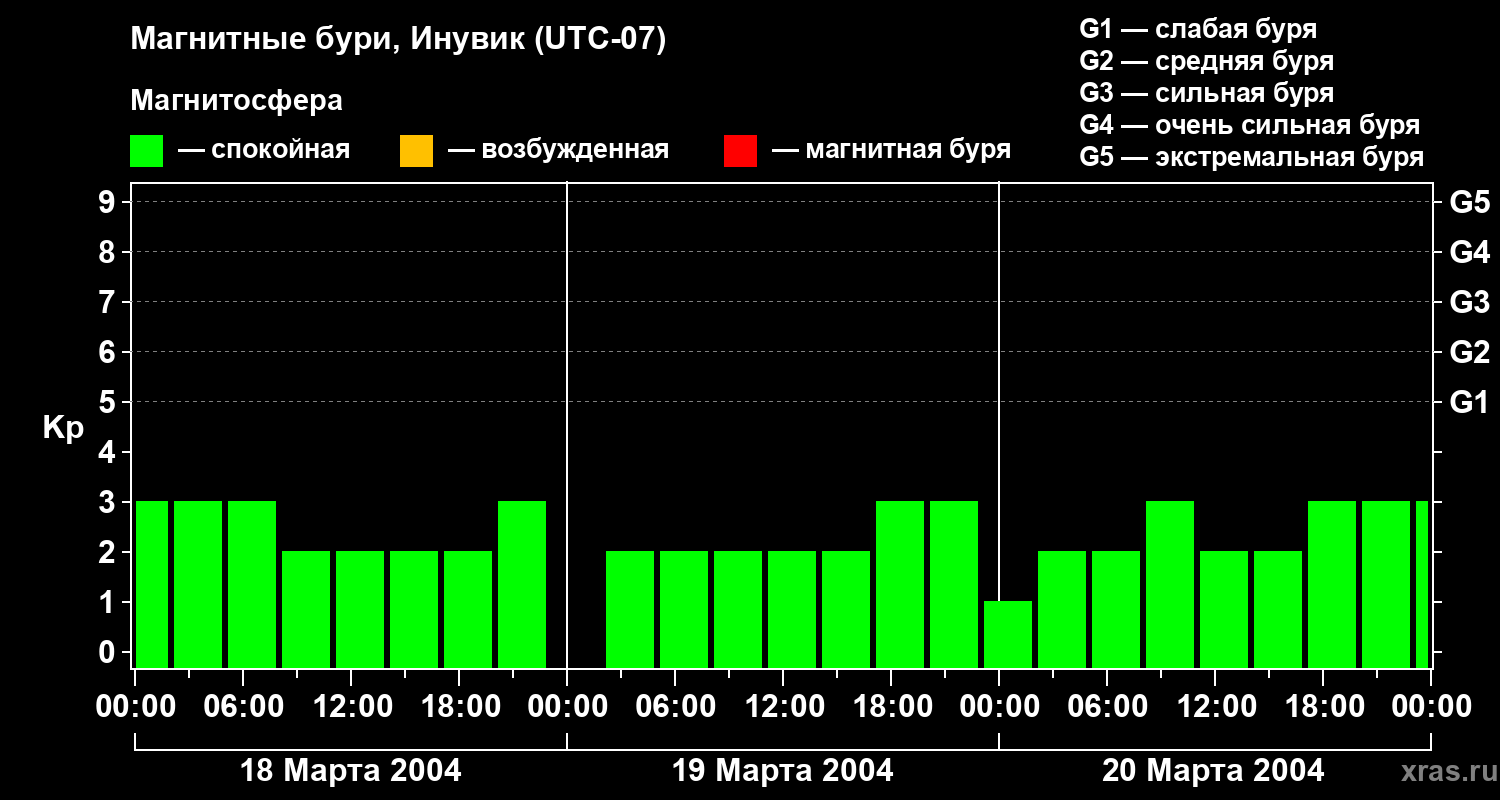Click '12:00' time label under 18 March
1500x800 pixels.
(x=351, y=707)
